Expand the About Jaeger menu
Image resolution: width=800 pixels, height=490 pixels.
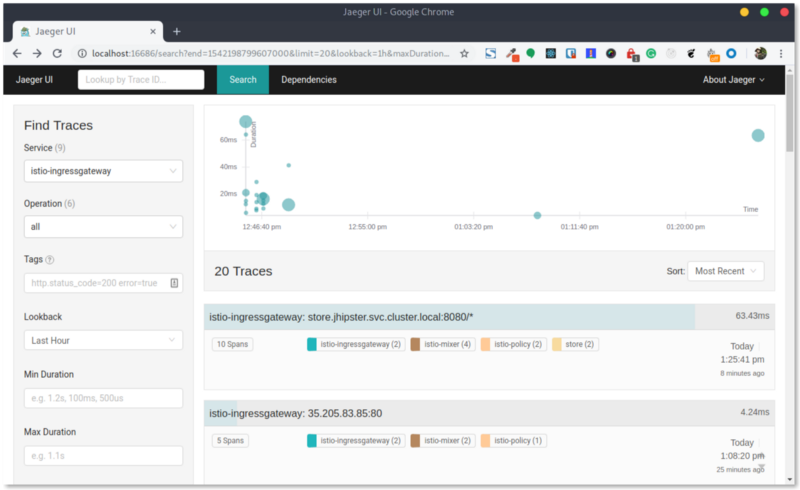(x=733, y=80)
